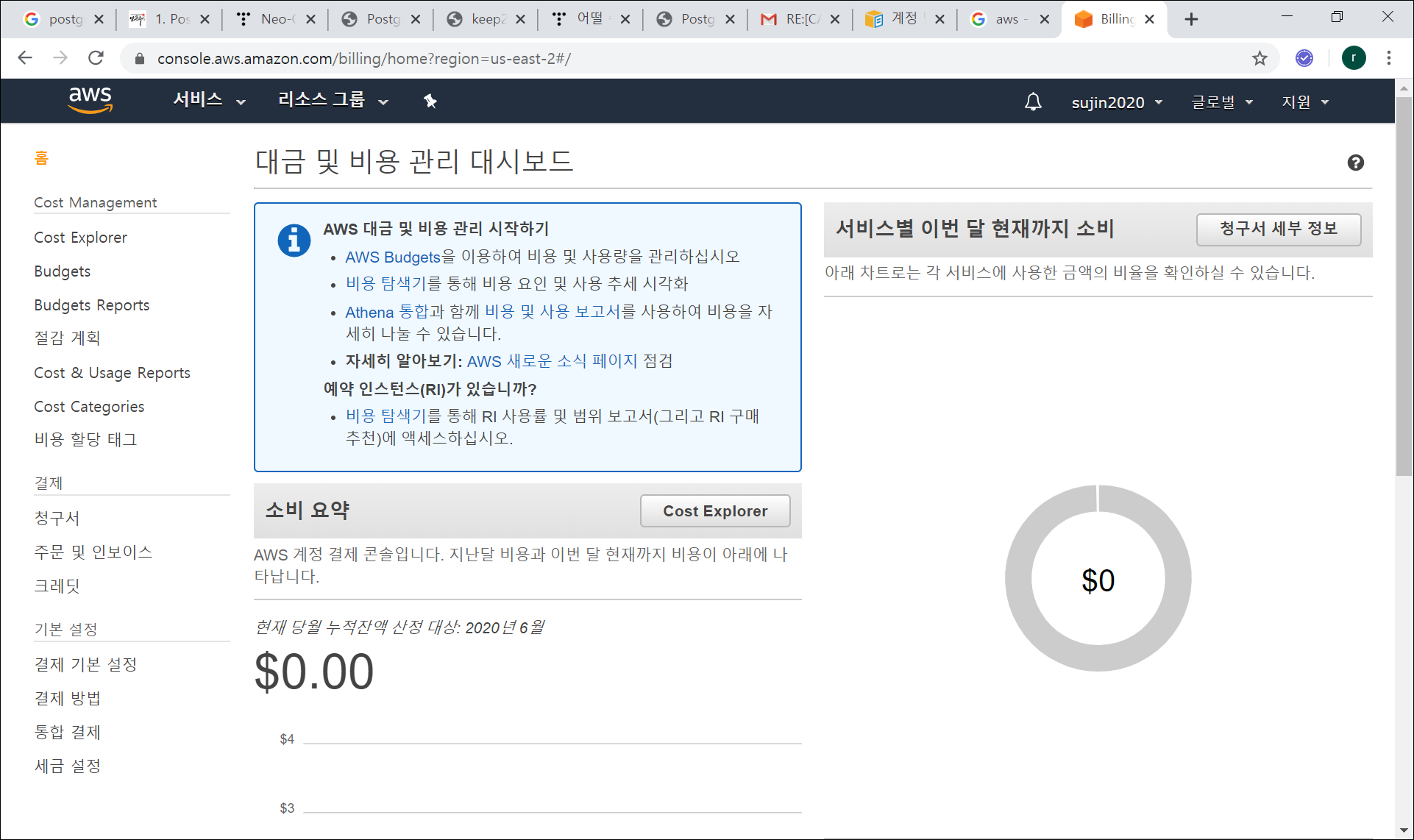Open Budgets in the sidebar
1414x840 pixels.
63,271
